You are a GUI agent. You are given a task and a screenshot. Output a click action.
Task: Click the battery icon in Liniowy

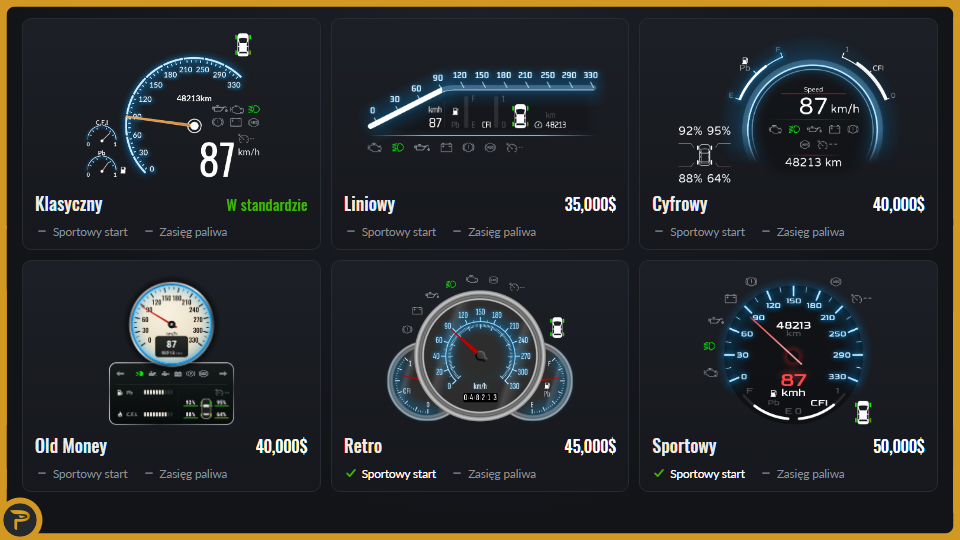pos(446,148)
